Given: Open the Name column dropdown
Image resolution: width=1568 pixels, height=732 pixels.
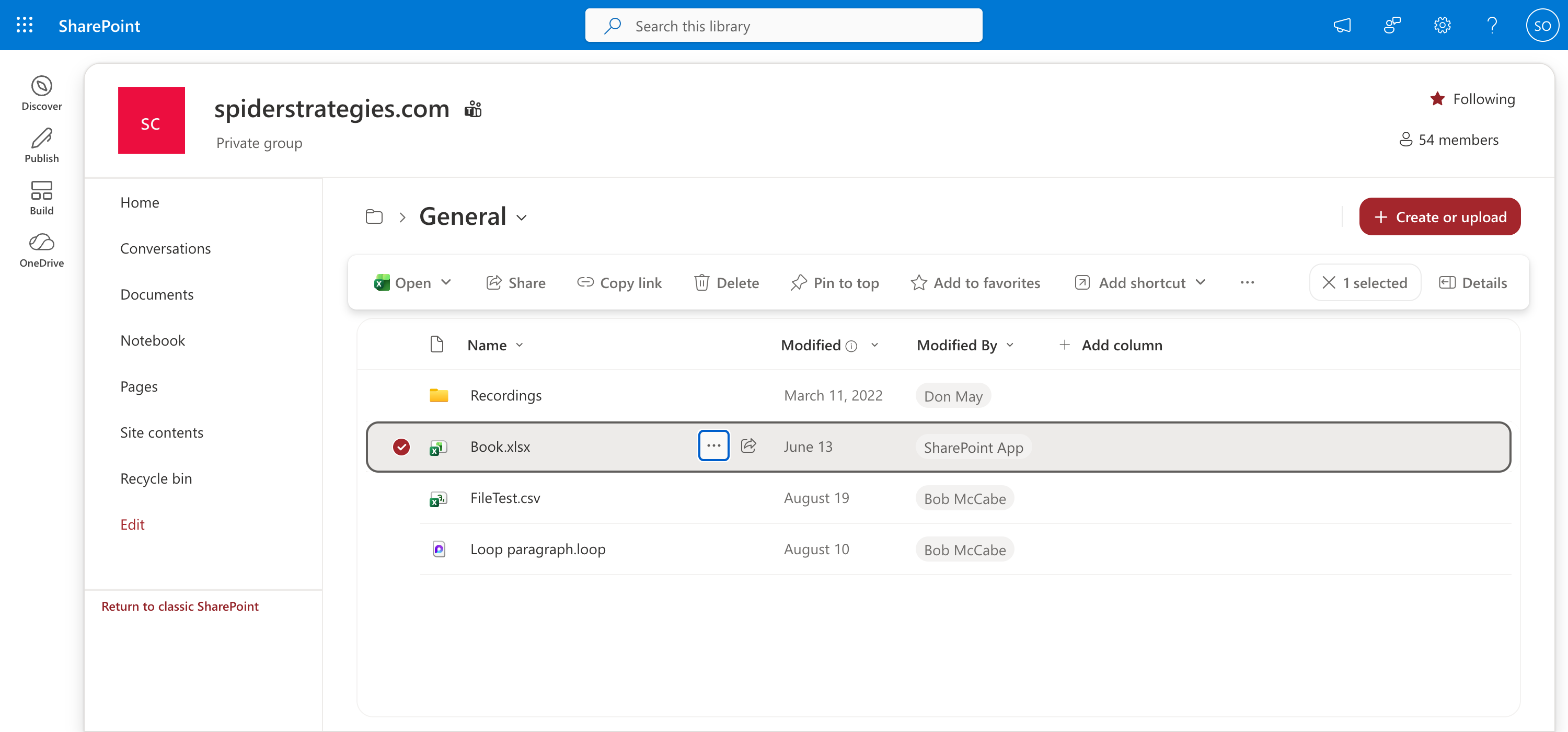Looking at the screenshot, I should tap(519, 345).
